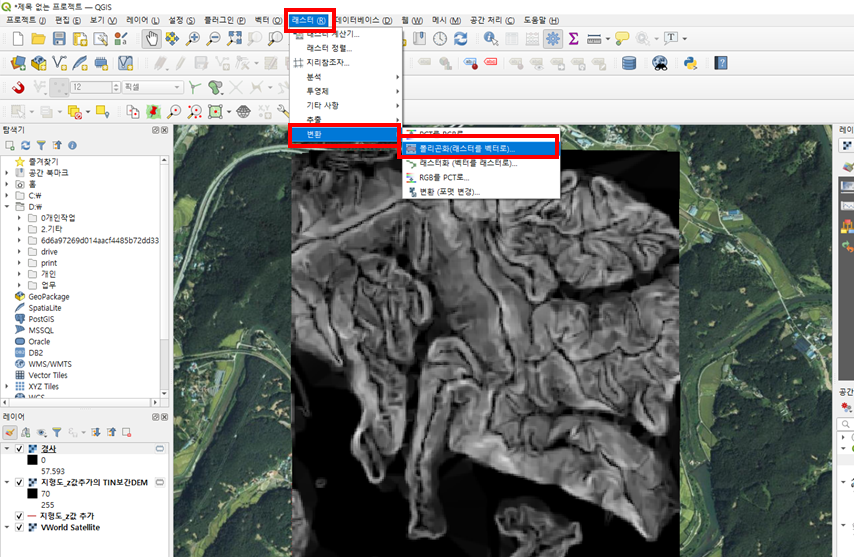854x557 pixels.
Task: Select 폴리곤화(래스터를 벡터로) menu entry
Action: 481,148
